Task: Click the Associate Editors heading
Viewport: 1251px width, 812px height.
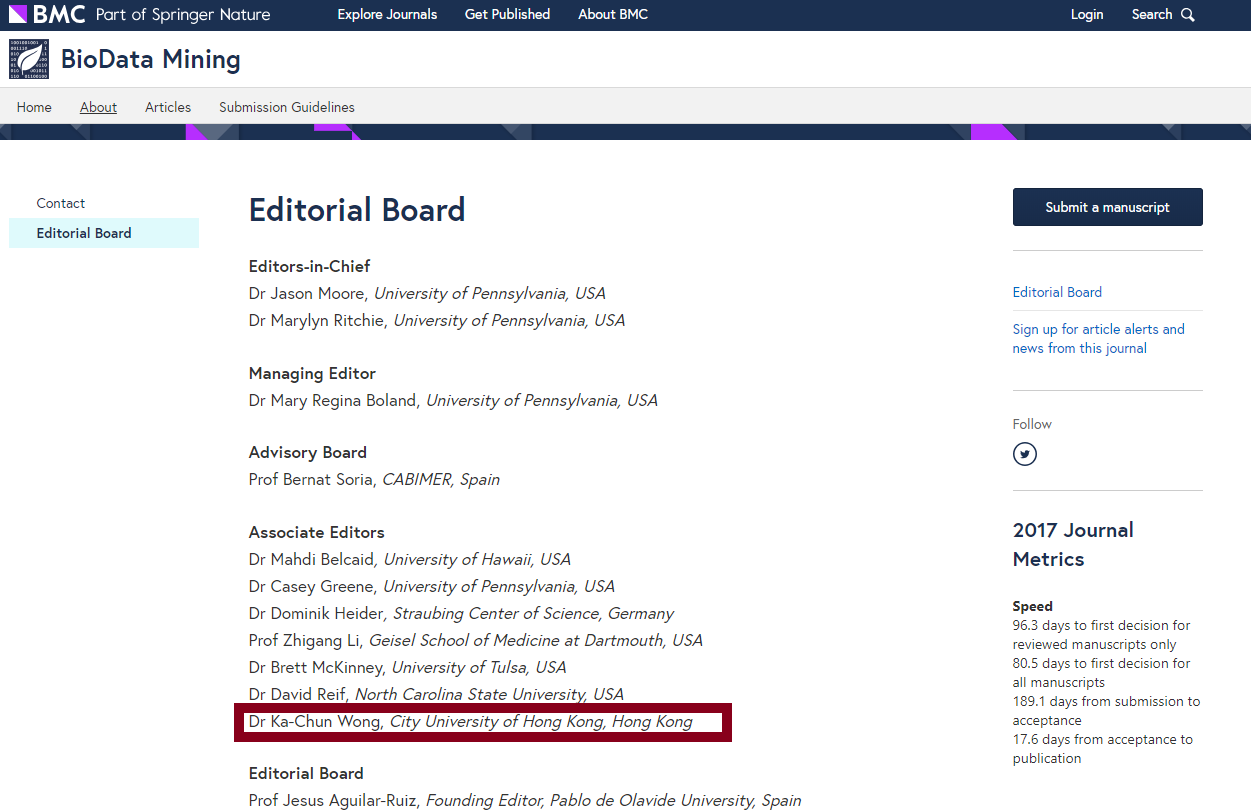Action: tap(317, 532)
